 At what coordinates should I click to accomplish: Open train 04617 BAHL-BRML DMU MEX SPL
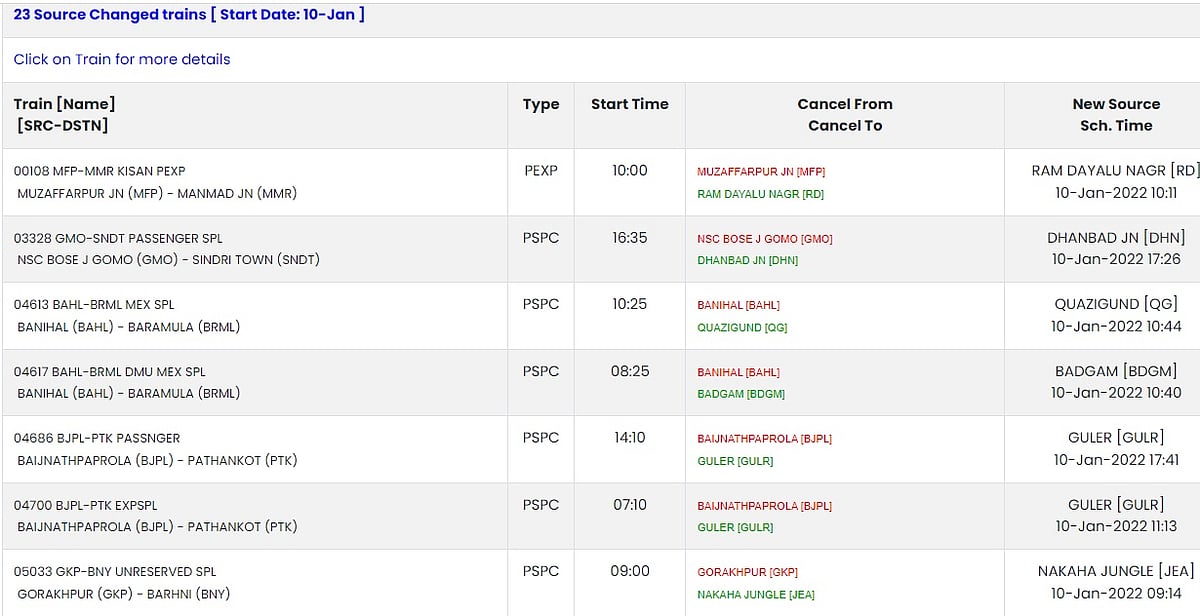coord(109,371)
